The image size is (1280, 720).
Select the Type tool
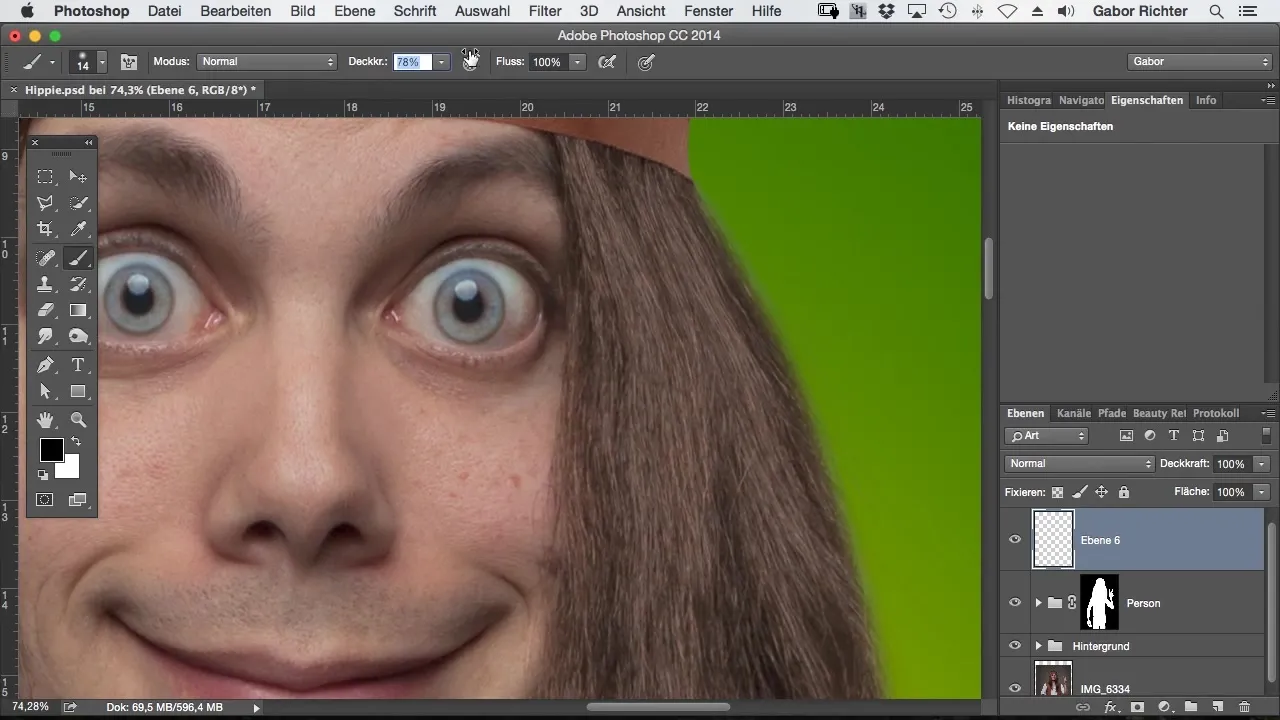[x=78, y=365]
